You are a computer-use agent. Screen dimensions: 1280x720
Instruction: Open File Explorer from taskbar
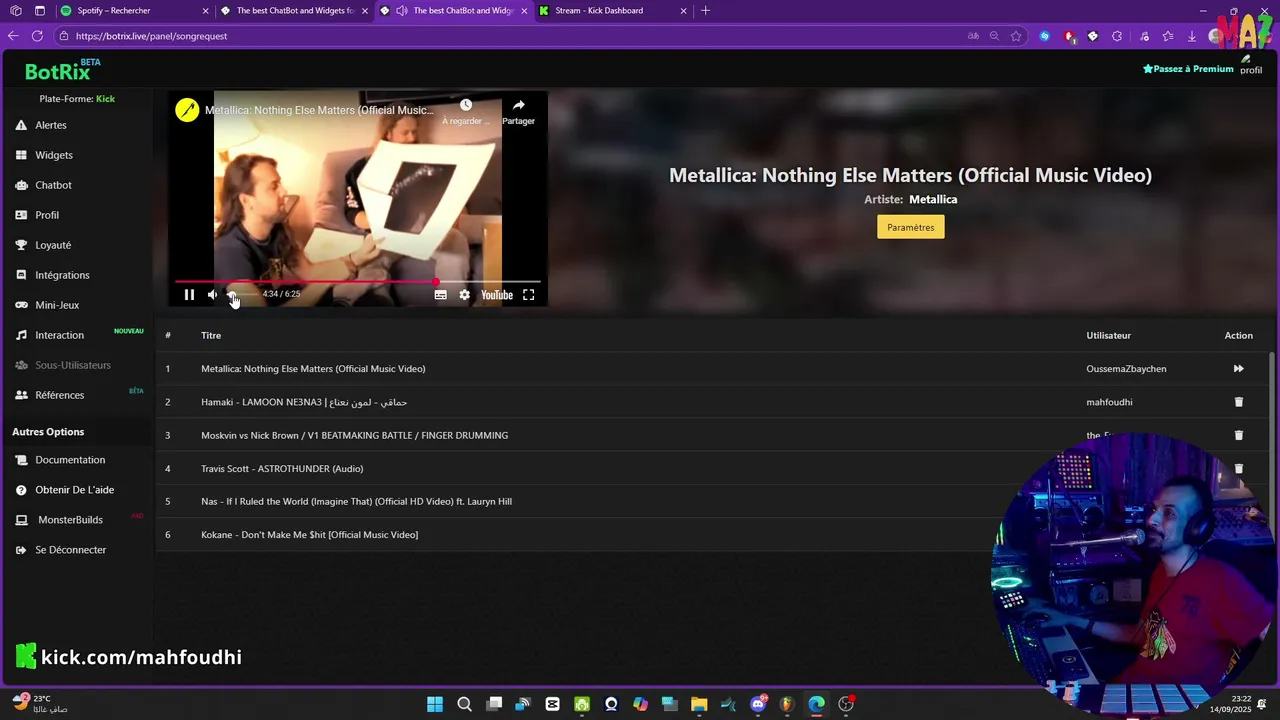click(x=699, y=704)
